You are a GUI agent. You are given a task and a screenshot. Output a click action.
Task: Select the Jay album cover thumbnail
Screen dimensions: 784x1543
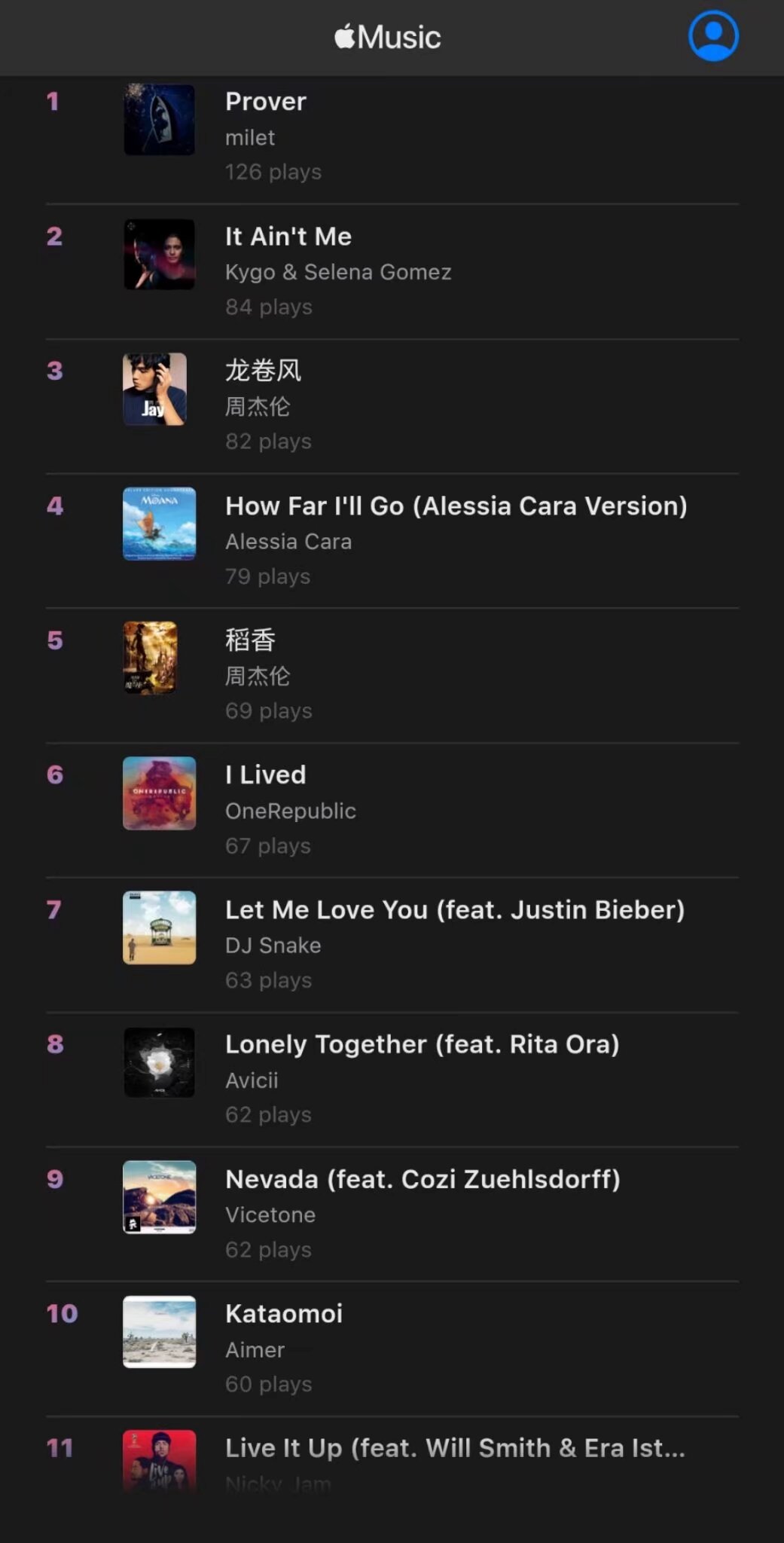coord(155,390)
